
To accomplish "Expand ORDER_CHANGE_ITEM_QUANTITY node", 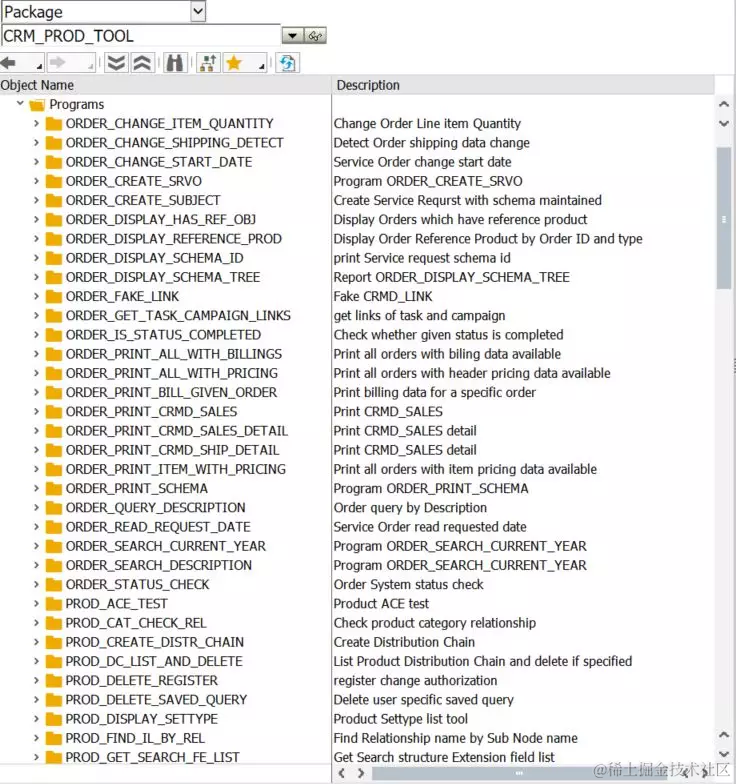I will coord(36,123).
